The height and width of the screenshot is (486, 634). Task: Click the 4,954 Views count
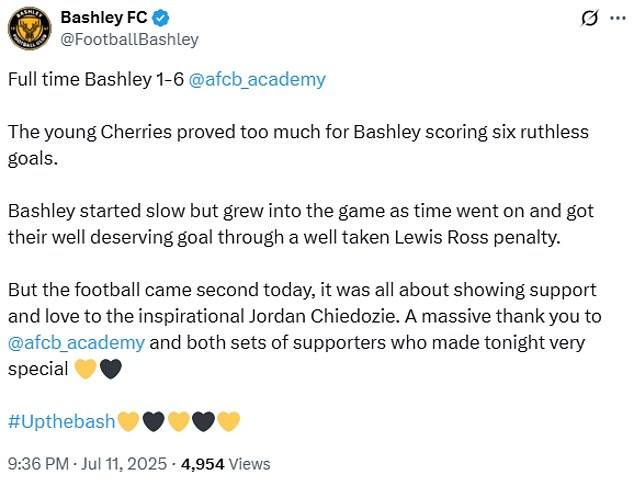click(x=226, y=464)
